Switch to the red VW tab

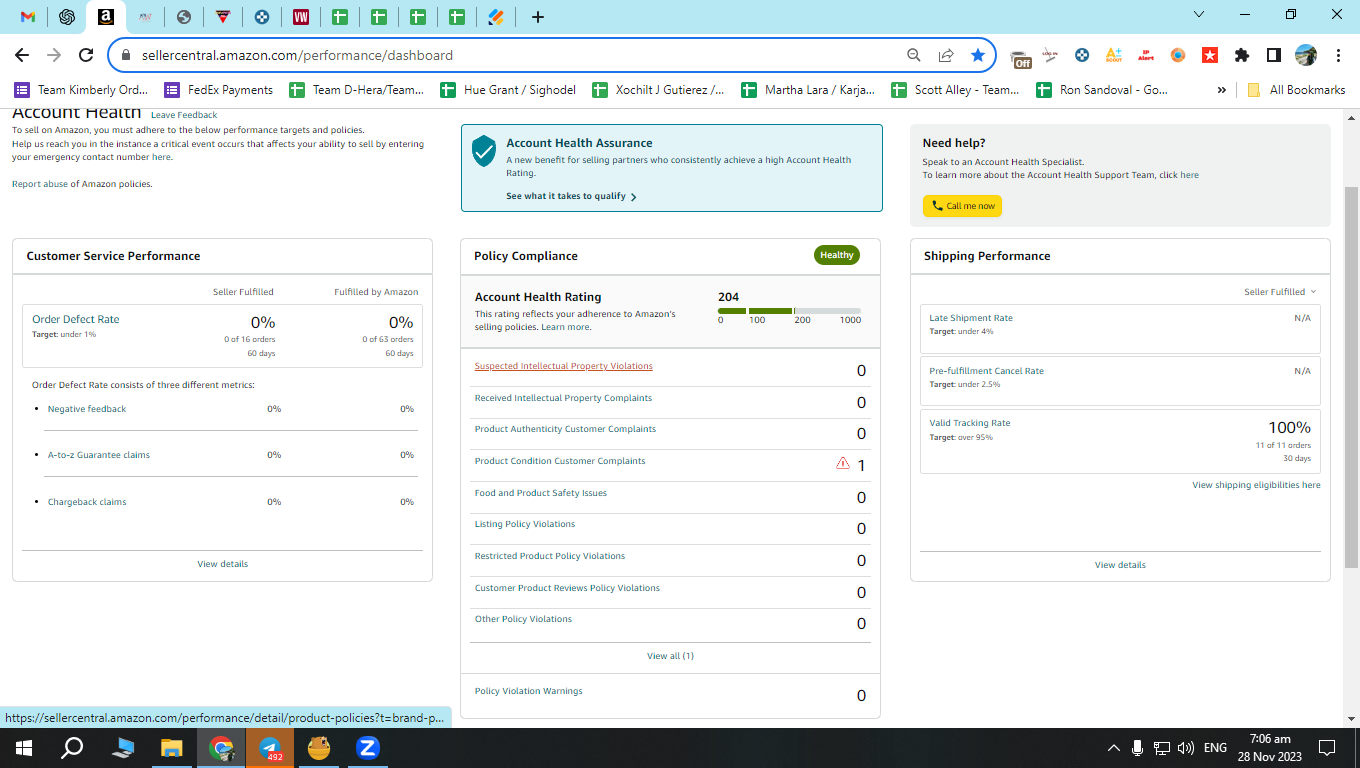point(301,17)
